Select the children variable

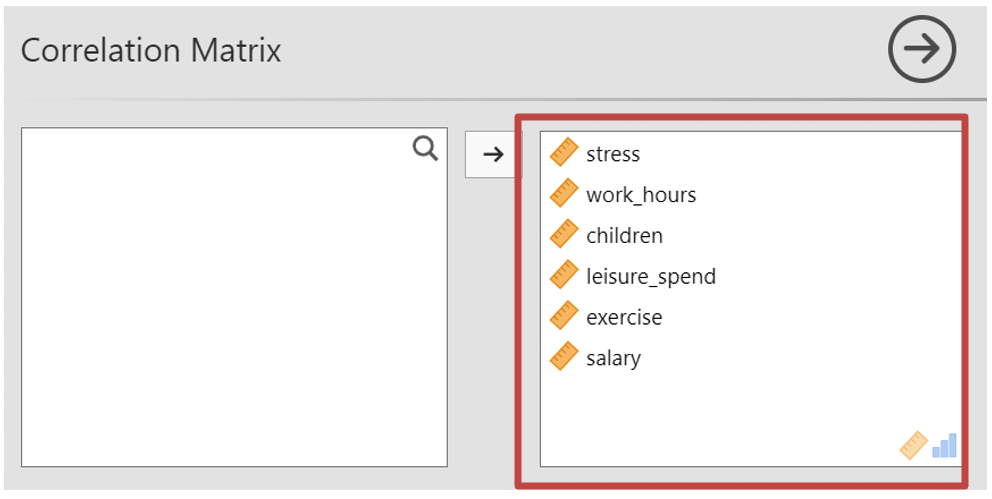click(x=624, y=236)
